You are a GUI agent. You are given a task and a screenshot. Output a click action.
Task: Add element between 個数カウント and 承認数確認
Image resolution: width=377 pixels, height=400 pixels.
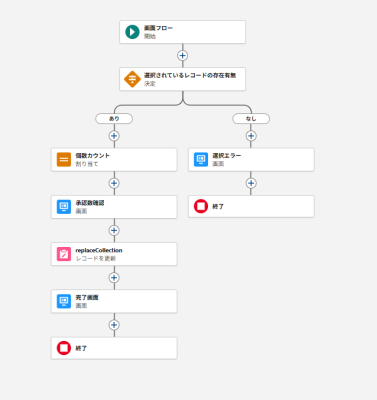pyautogui.click(x=114, y=183)
